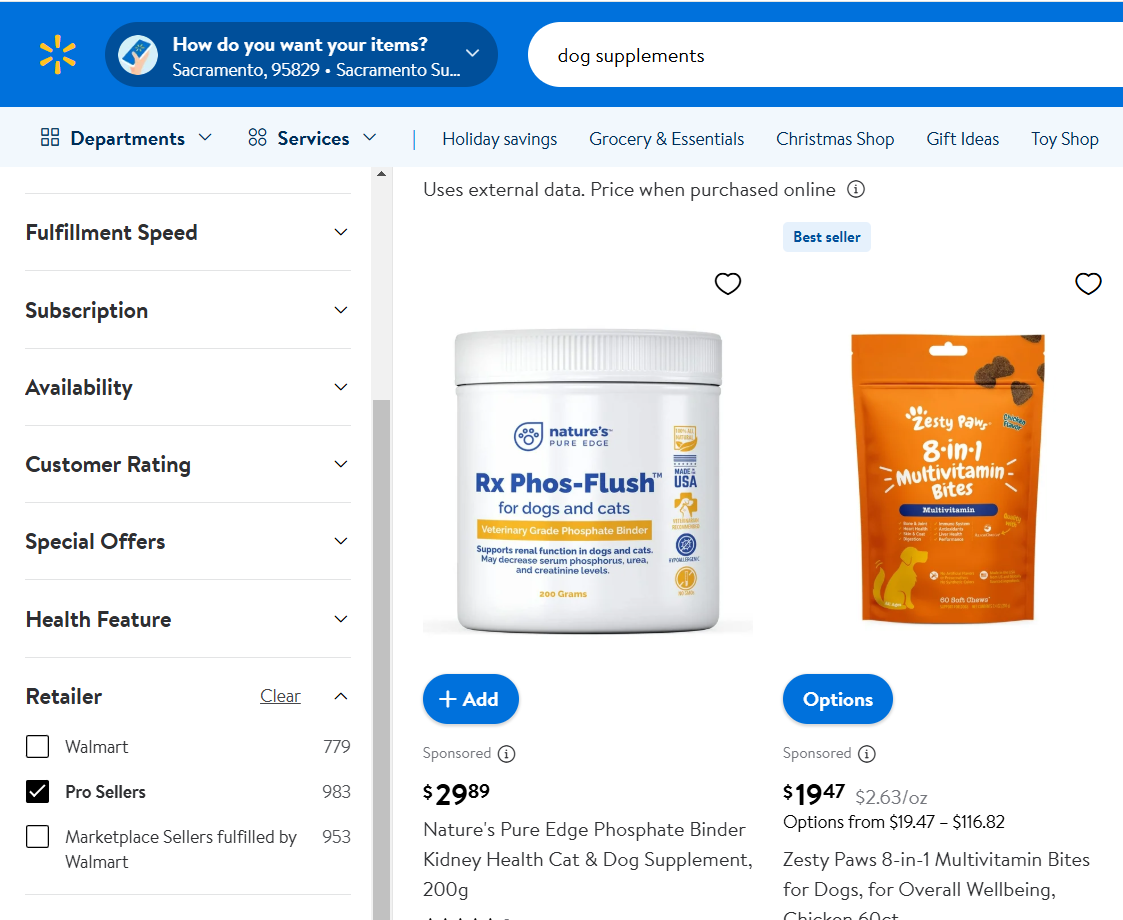This screenshot has width=1123, height=920.
Task: Expand the Fulfillment Speed filter
Action: 188,232
